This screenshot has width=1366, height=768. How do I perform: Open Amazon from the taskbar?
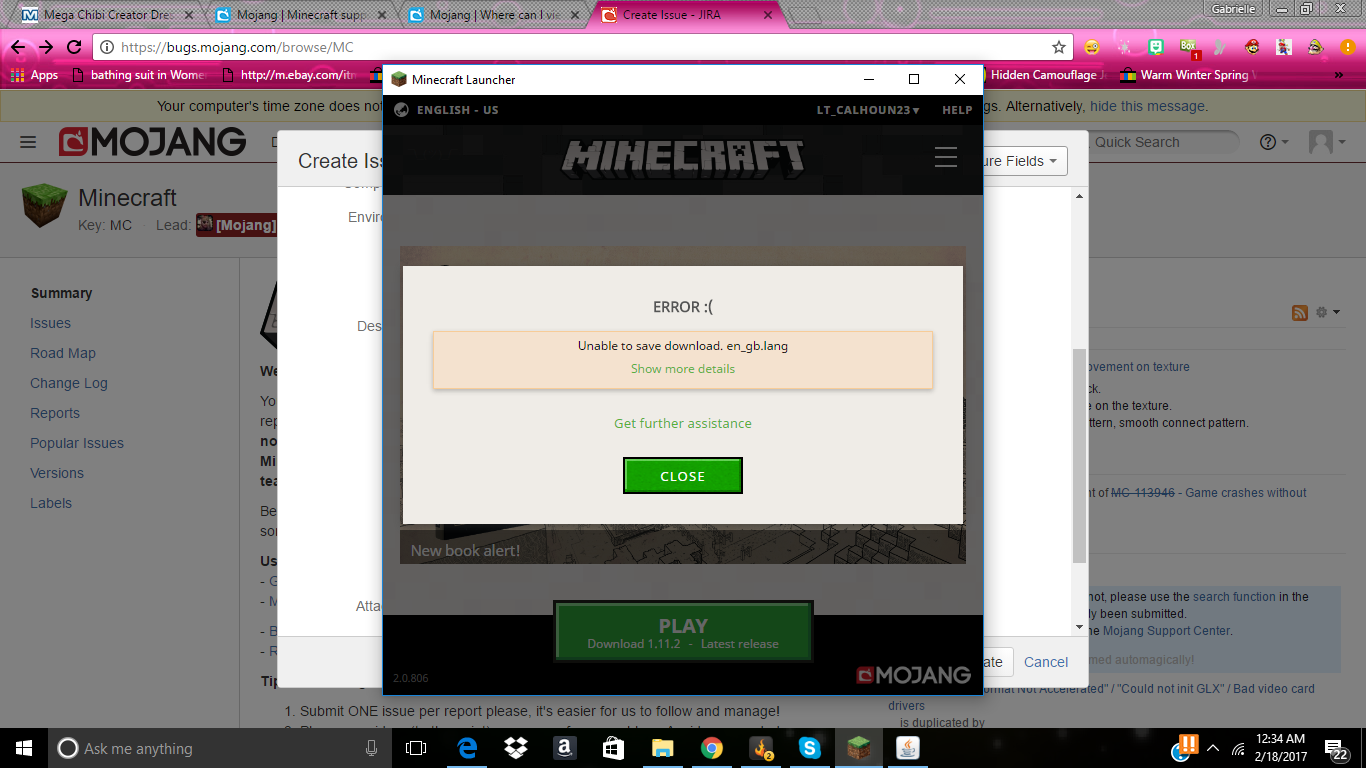565,748
